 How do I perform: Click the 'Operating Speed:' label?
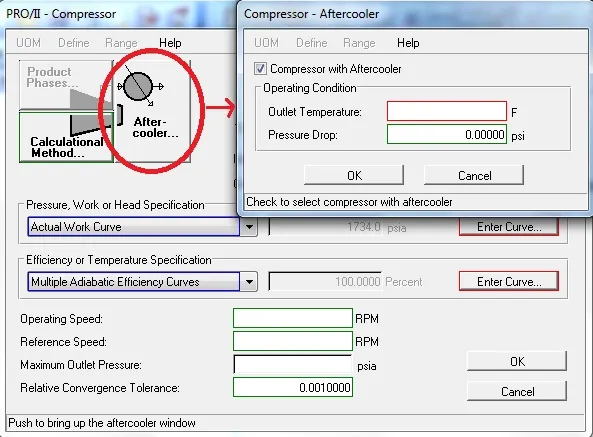pos(61,319)
